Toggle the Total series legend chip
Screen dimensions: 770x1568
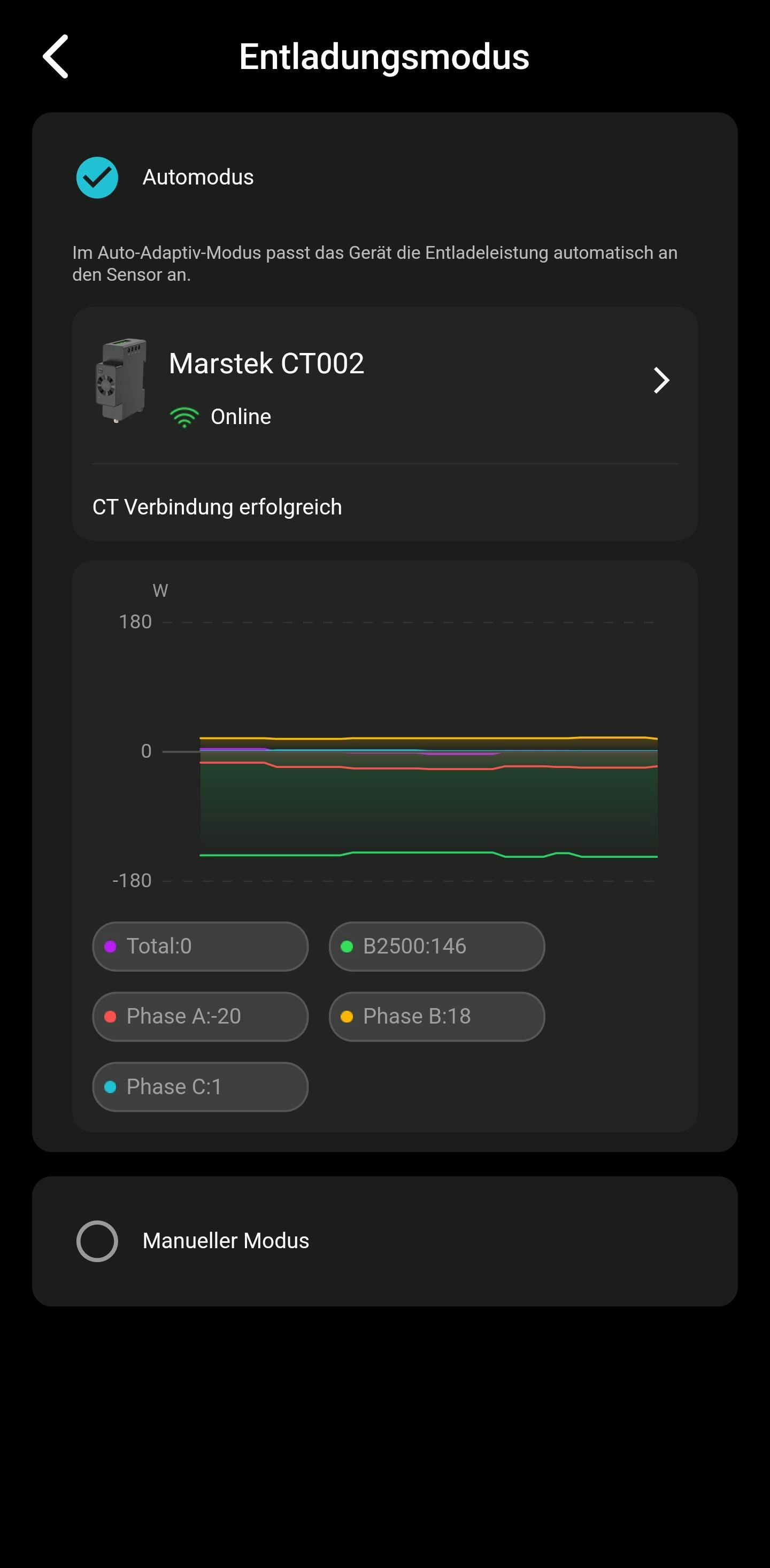201,947
